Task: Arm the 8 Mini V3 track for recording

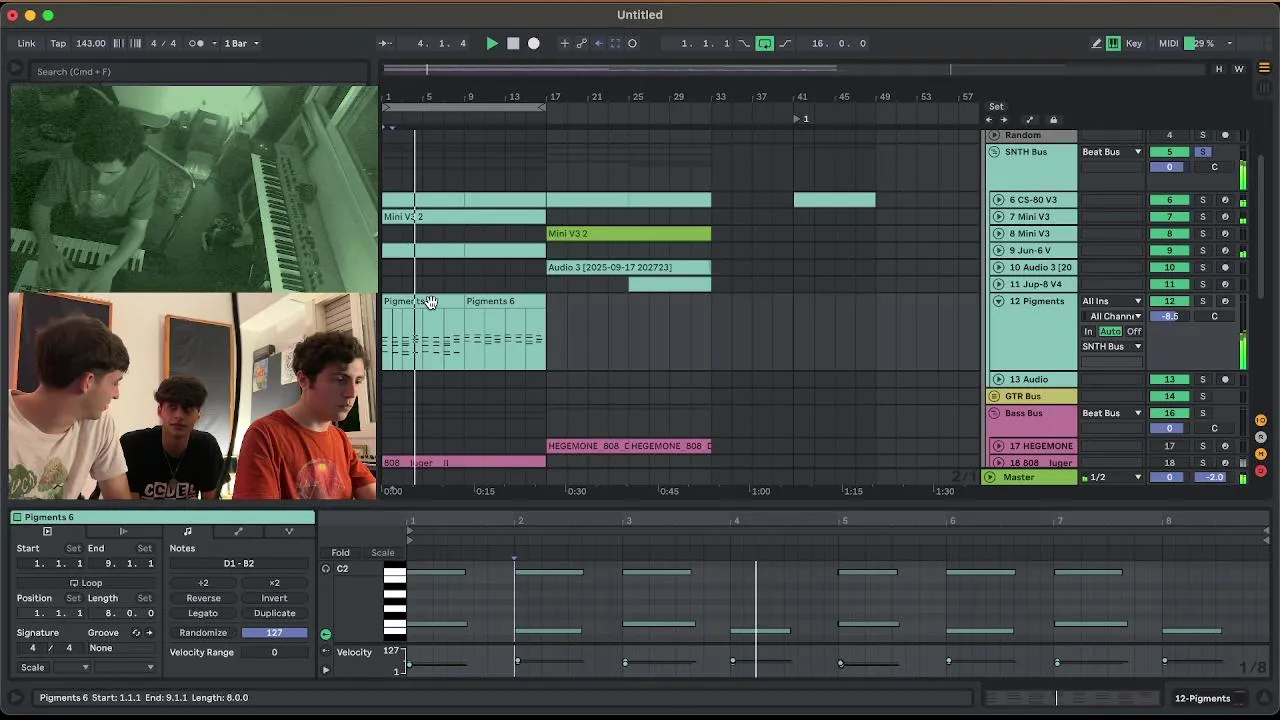Action: pyautogui.click(x=1225, y=234)
